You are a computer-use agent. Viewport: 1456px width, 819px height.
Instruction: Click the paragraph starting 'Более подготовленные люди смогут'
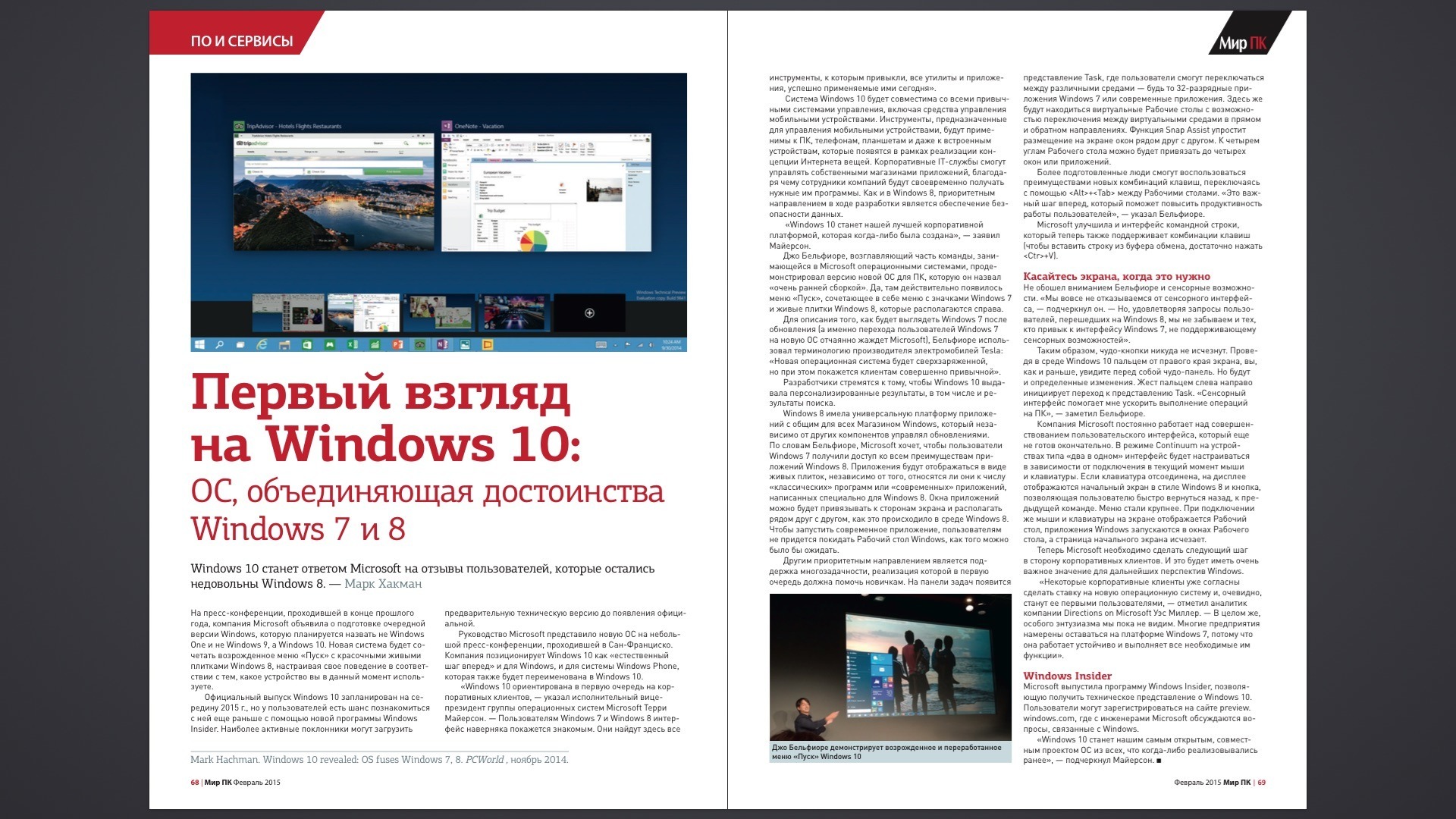click(1142, 193)
